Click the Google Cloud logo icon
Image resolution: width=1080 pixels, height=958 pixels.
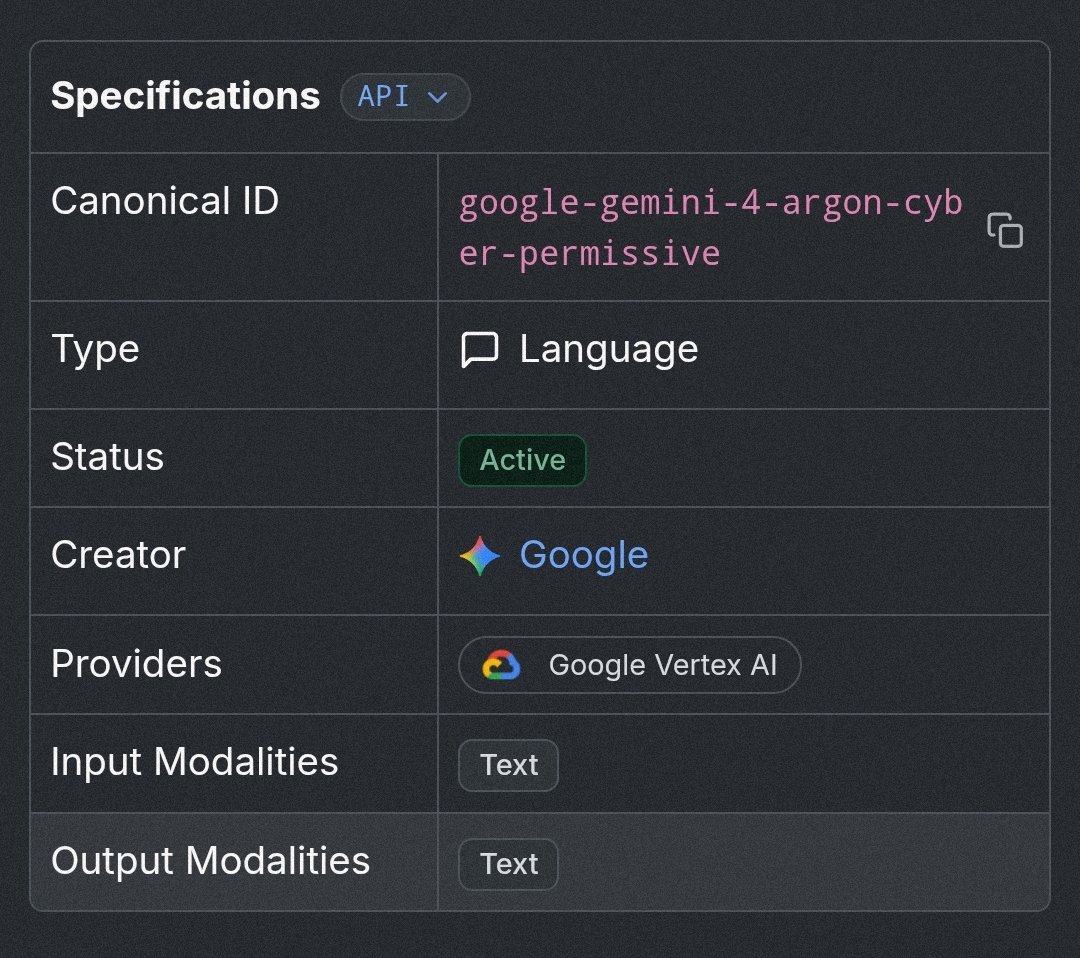tap(501, 665)
